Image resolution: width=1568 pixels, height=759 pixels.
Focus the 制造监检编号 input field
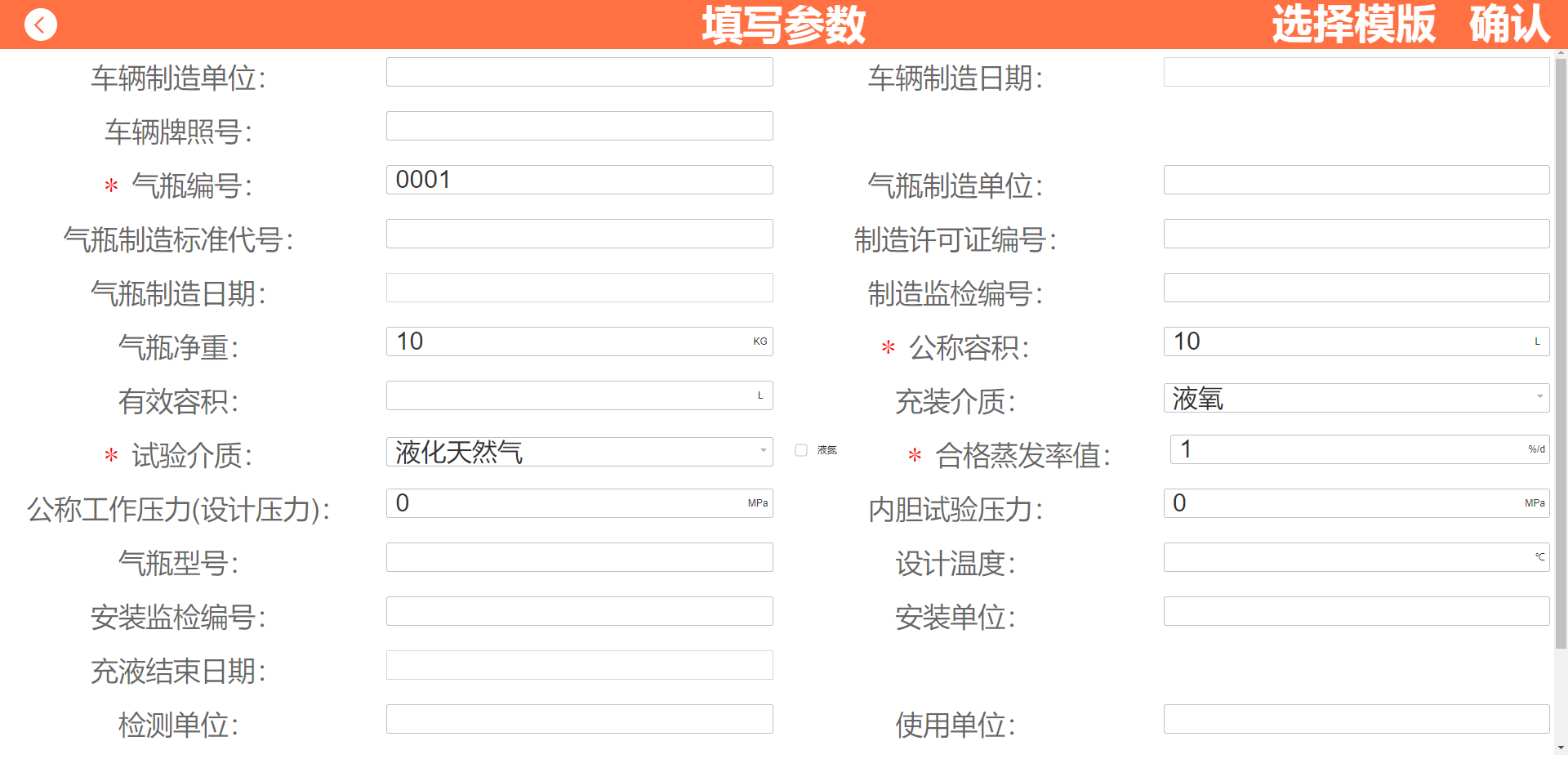coord(1356,288)
